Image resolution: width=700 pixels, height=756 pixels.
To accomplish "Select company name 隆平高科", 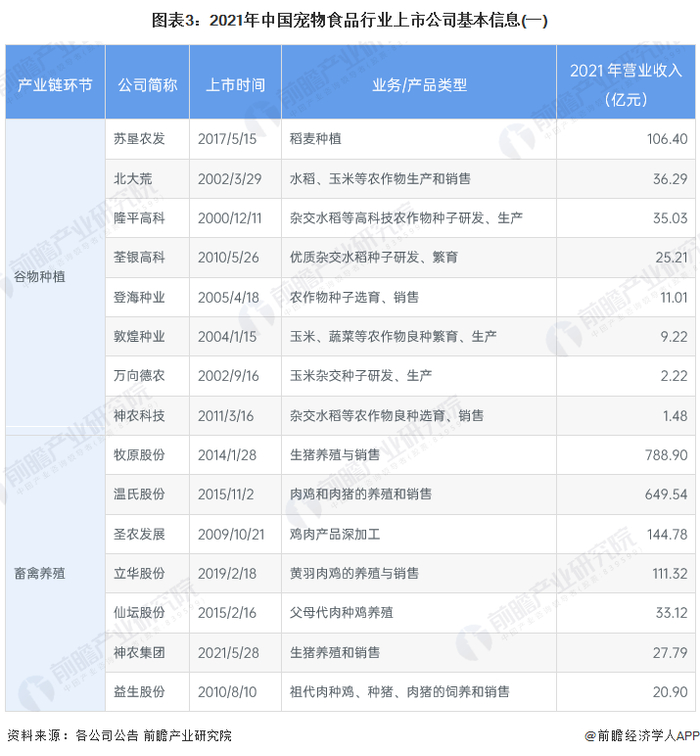I will point(139,218).
